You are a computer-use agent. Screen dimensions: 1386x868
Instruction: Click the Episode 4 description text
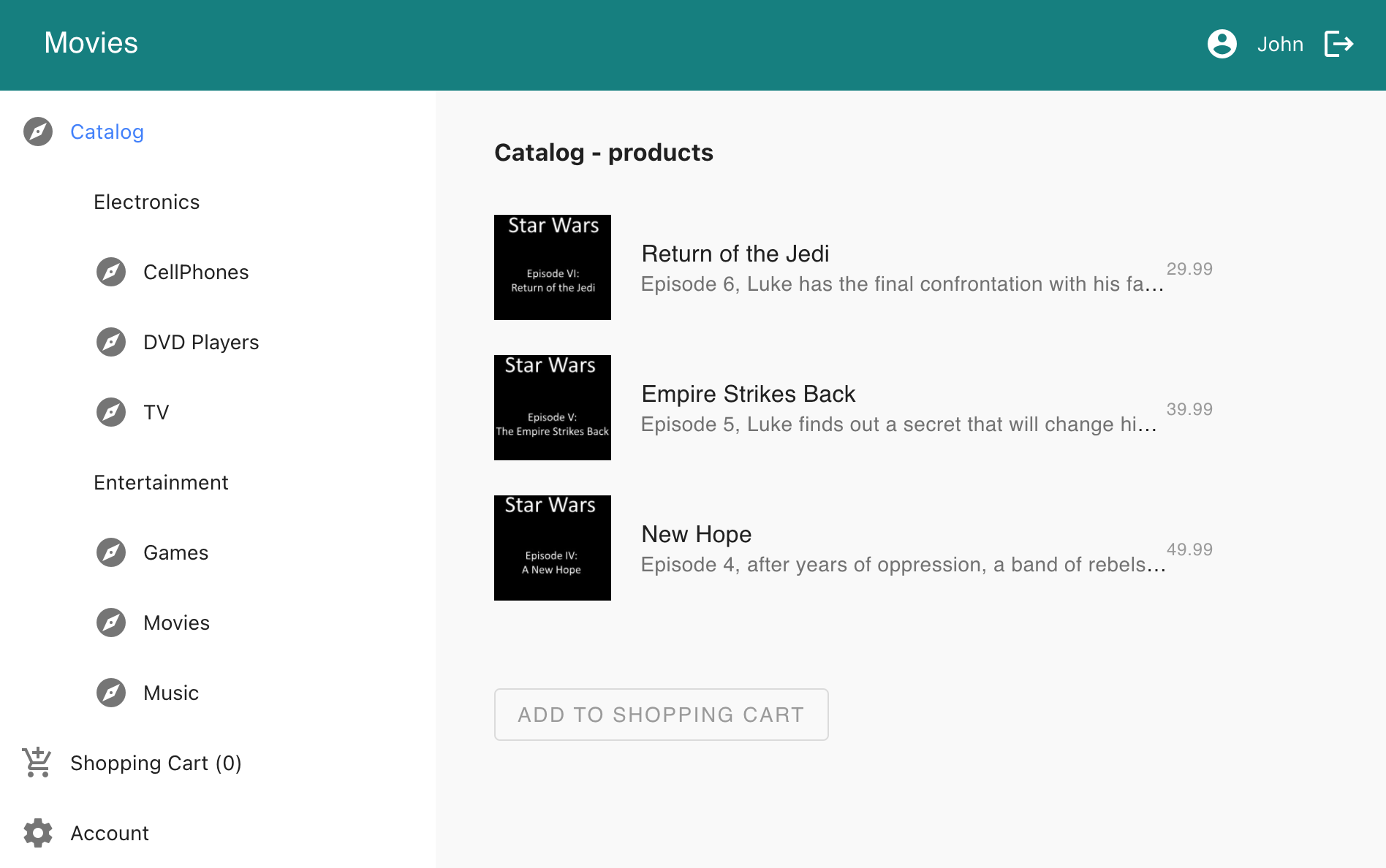click(x=904, y=565)
